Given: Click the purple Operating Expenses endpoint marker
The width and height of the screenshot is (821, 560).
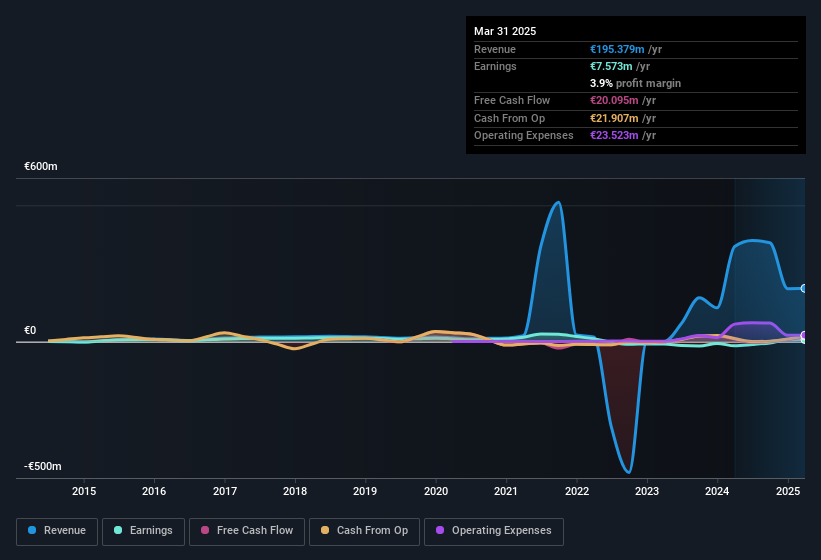Looking at the screenshot, I should [804, 335].
